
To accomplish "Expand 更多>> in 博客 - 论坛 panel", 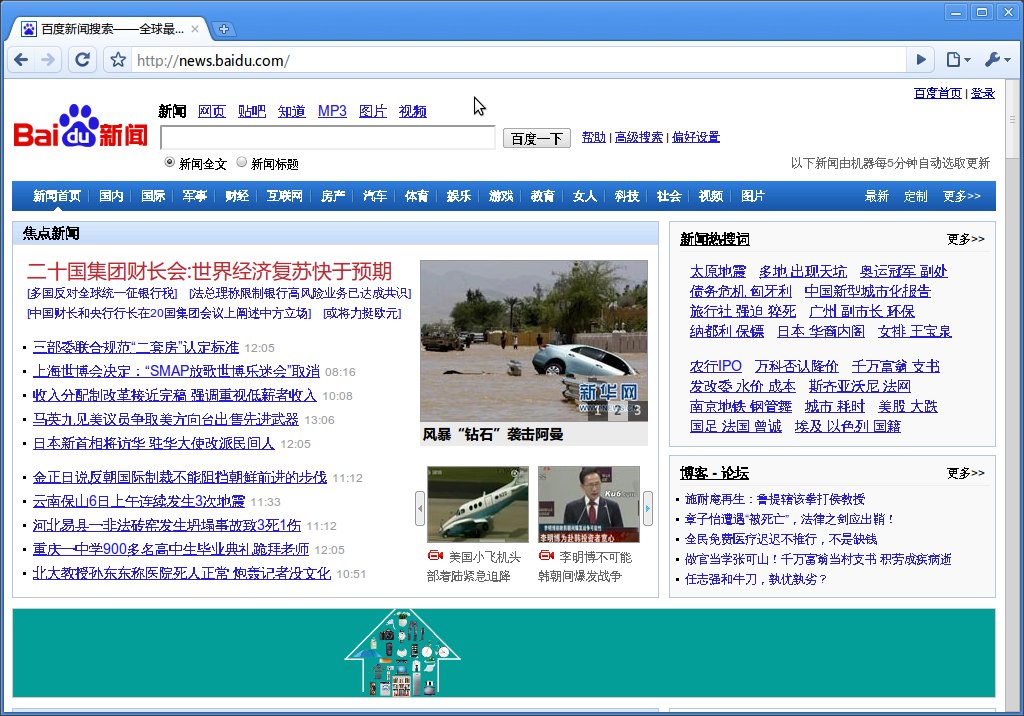I will point(966,473).
